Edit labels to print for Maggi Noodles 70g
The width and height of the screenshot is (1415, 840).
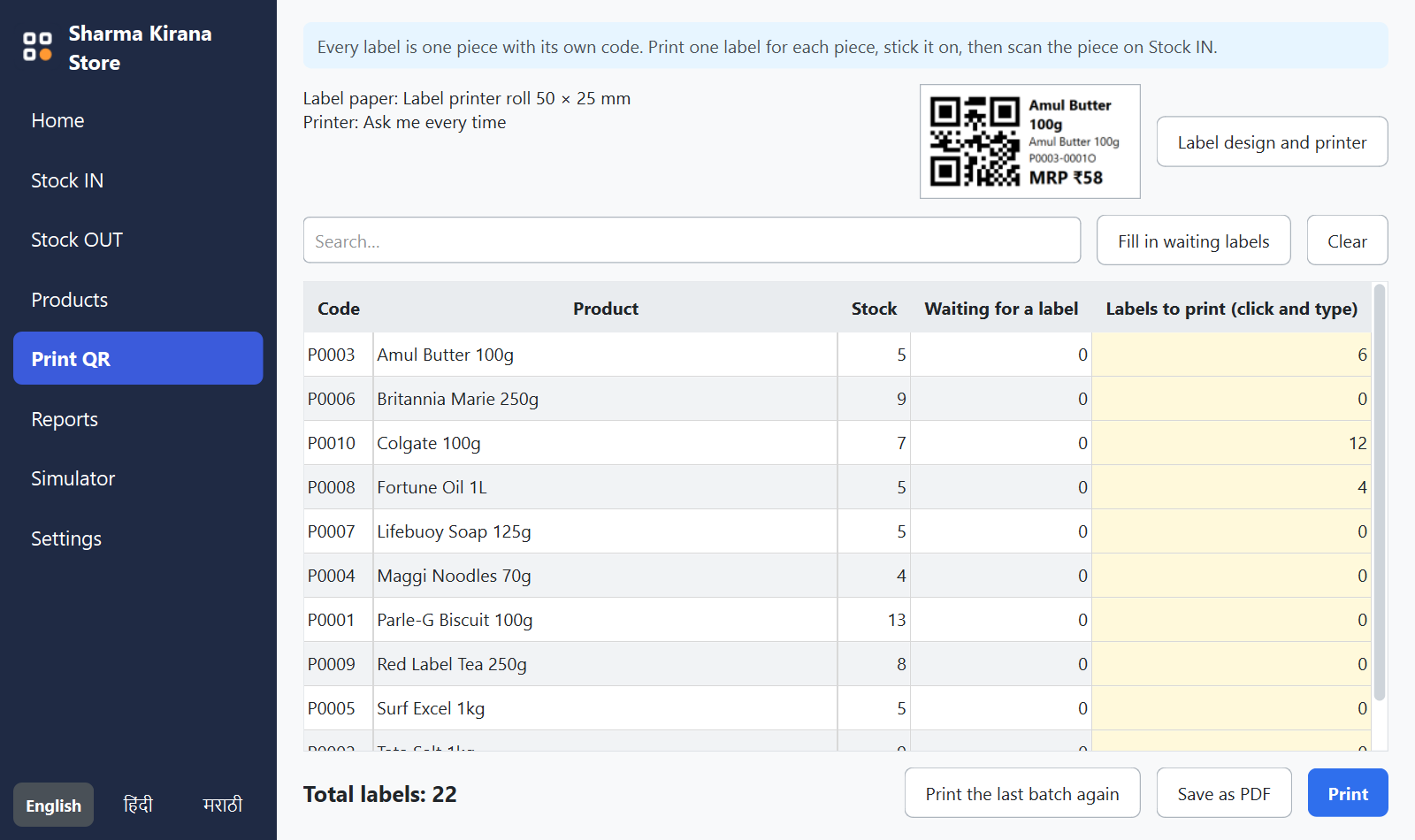pyautogui.click(x=1231, y=576)
